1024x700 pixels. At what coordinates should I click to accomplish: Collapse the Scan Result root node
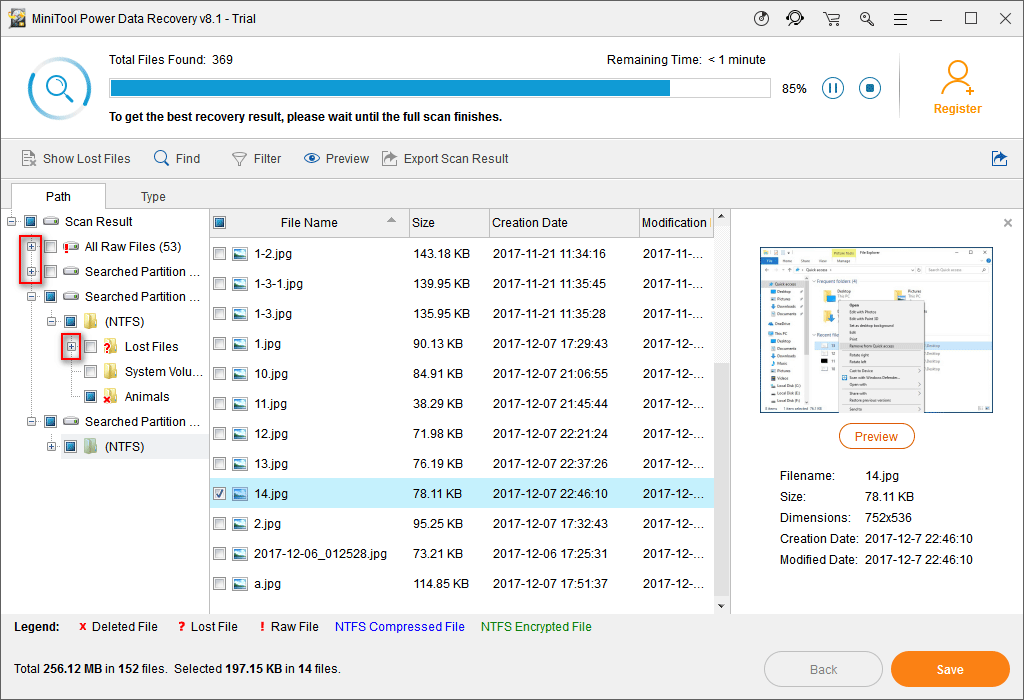[x=11, y=222]
